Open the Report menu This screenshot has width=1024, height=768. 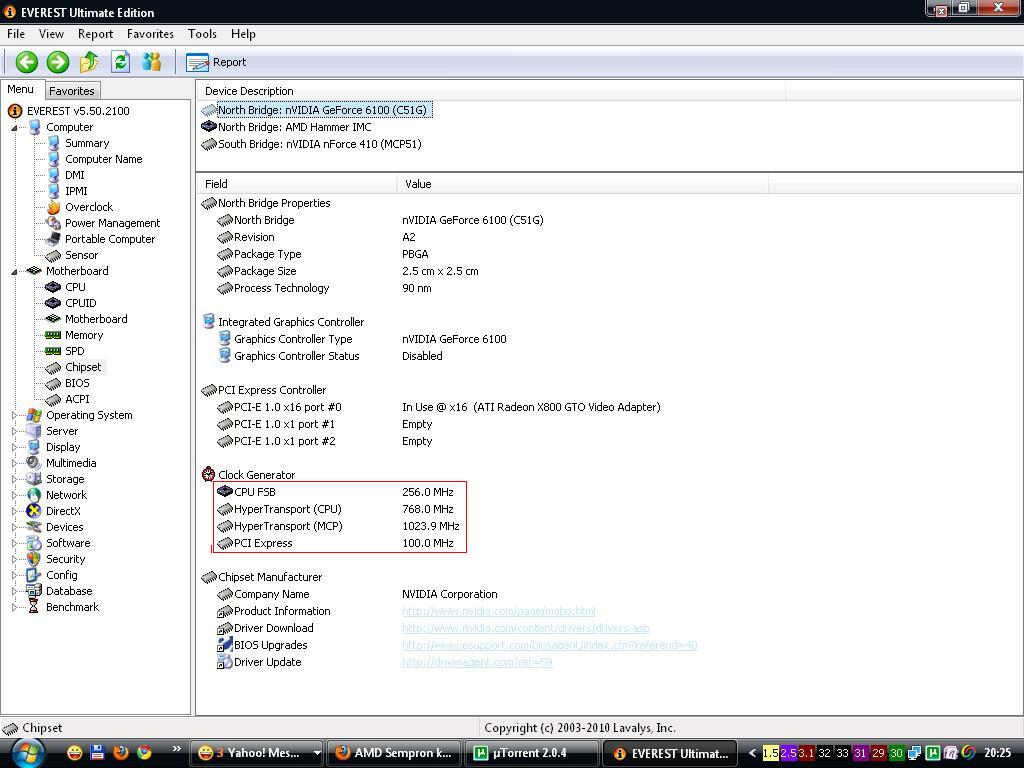click(95, 34)
